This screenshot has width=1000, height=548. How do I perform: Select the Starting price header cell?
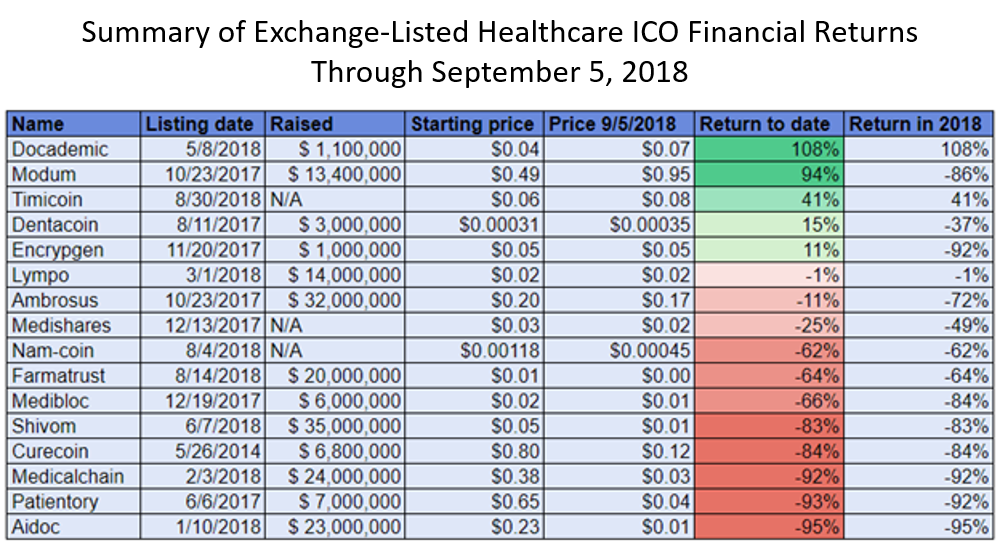tap(474, 124)
